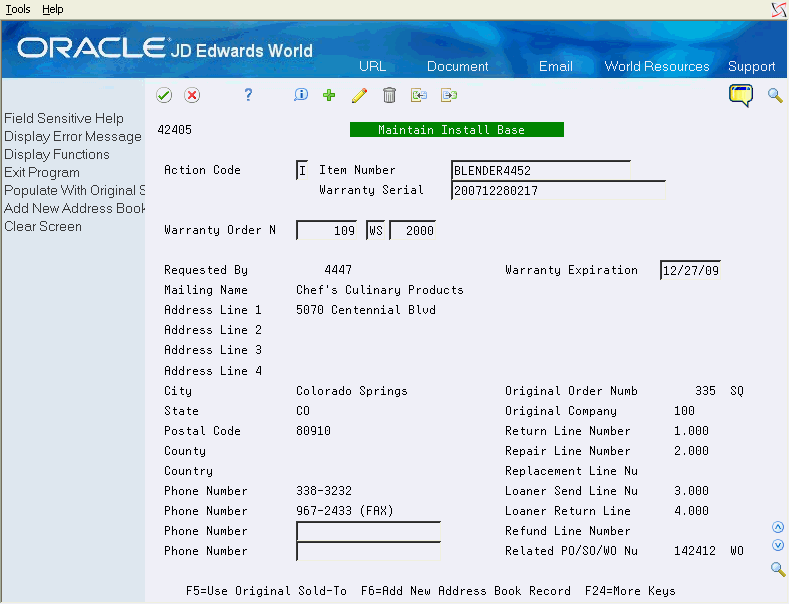This screenshot has height=604, width=789.
Task: Click the Action Code input field
Action: click(x=302, y=170)
